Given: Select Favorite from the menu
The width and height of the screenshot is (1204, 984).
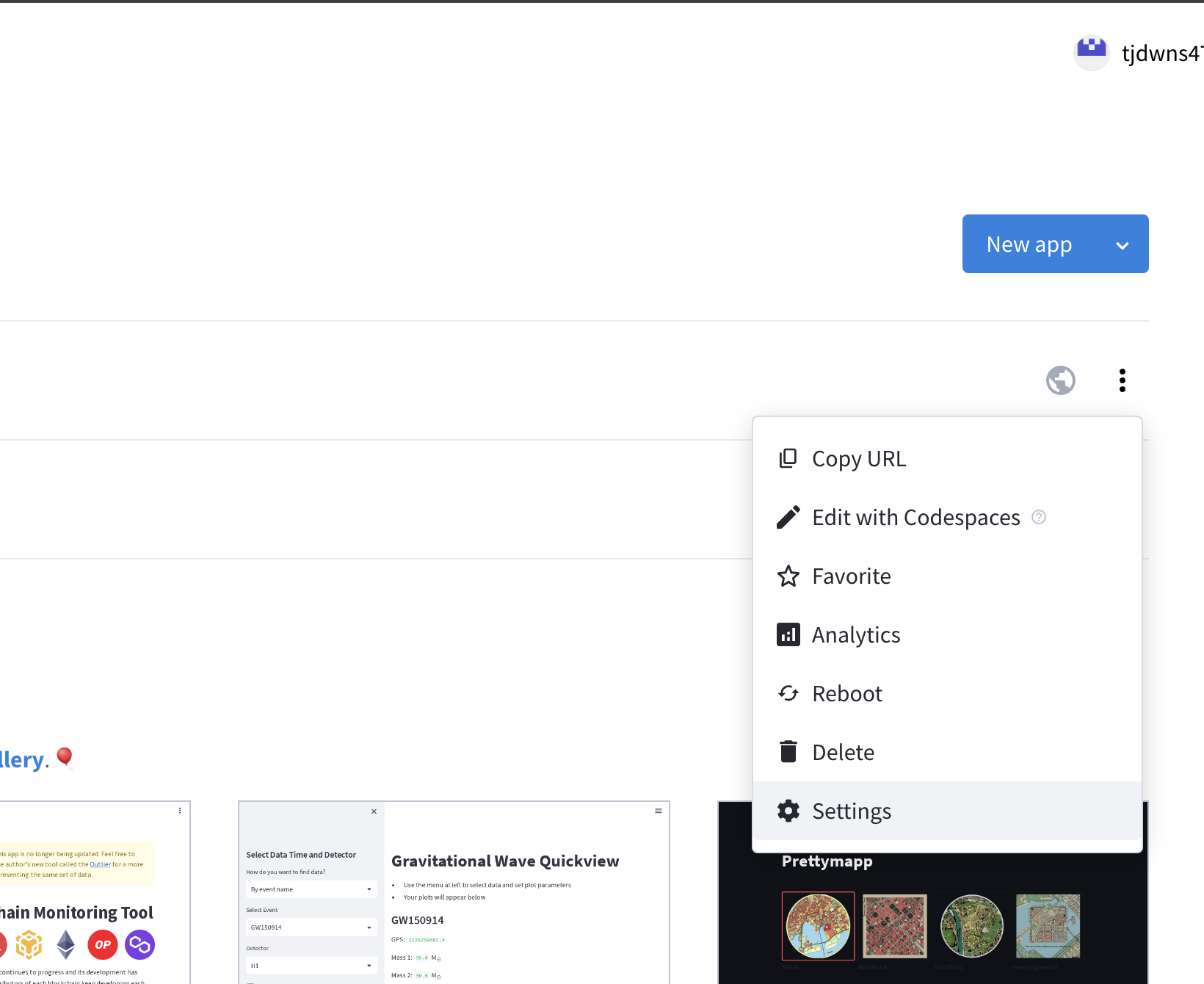Looking at the screenshot, I should (947, 576).
